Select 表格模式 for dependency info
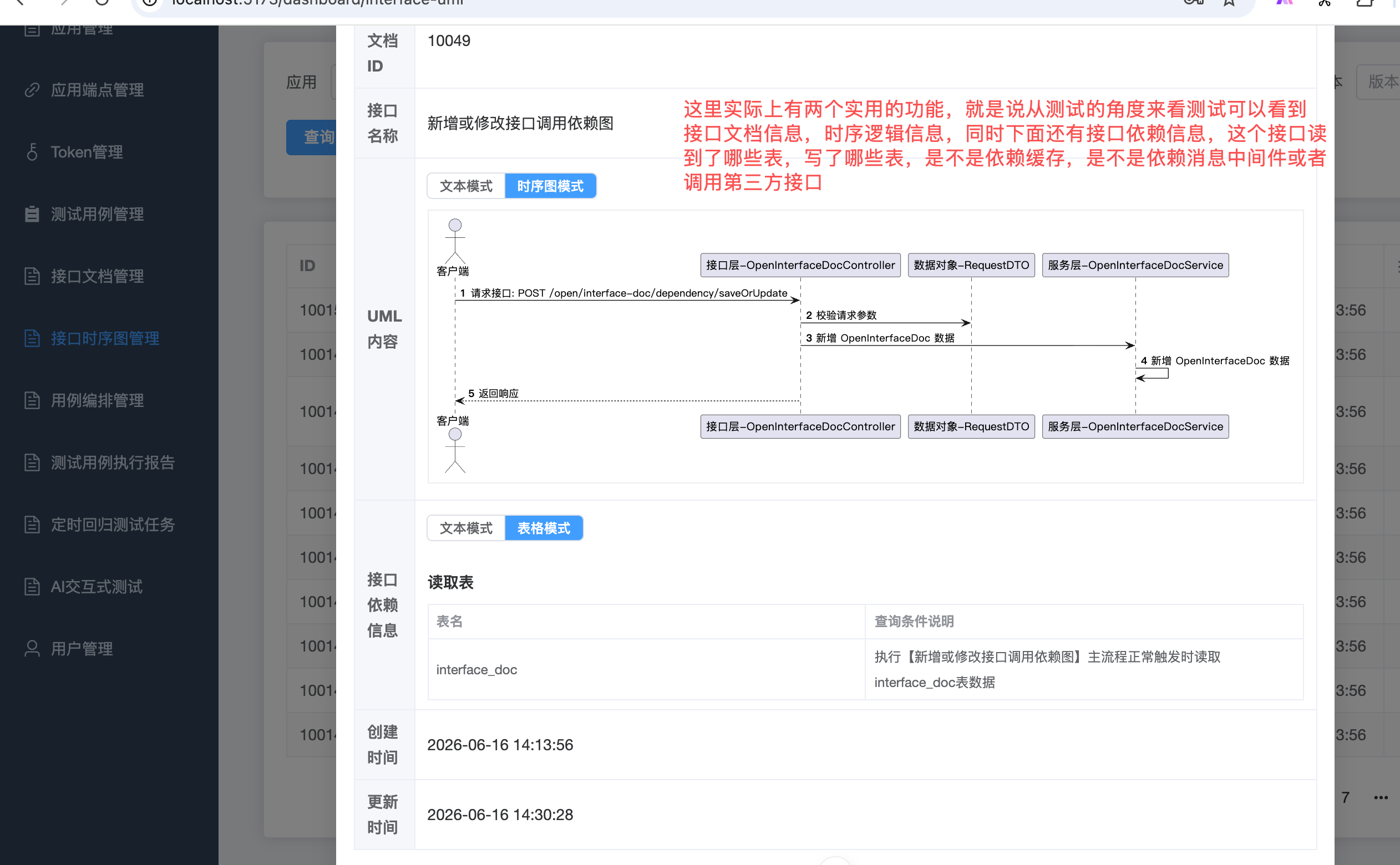The height and width of the screenshot is (865, 1400). tap(544, 527)
